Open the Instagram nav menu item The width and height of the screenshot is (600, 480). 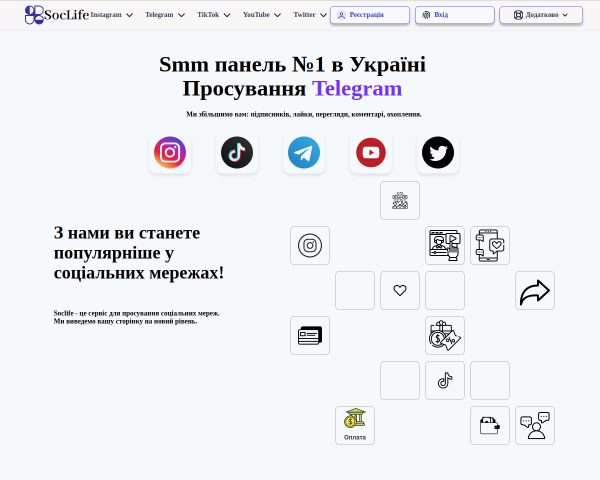point(106,15)
